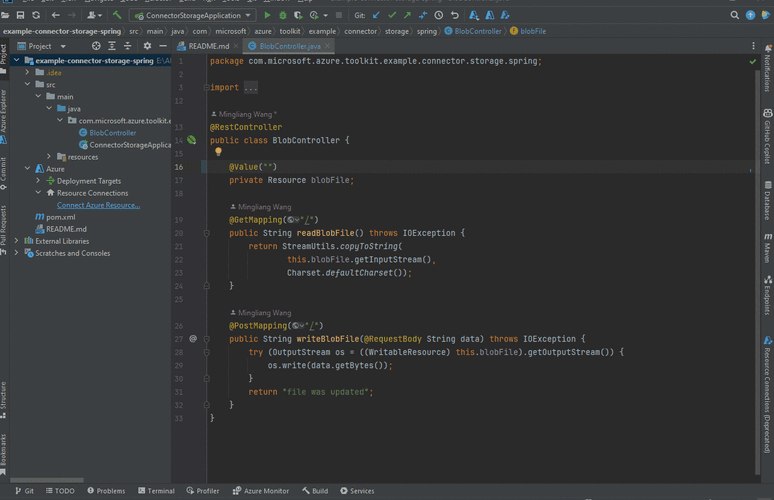The width and height of the screenshot is (774, 500).
Task: Open Project panel gear settings
Action: point(147,46)
